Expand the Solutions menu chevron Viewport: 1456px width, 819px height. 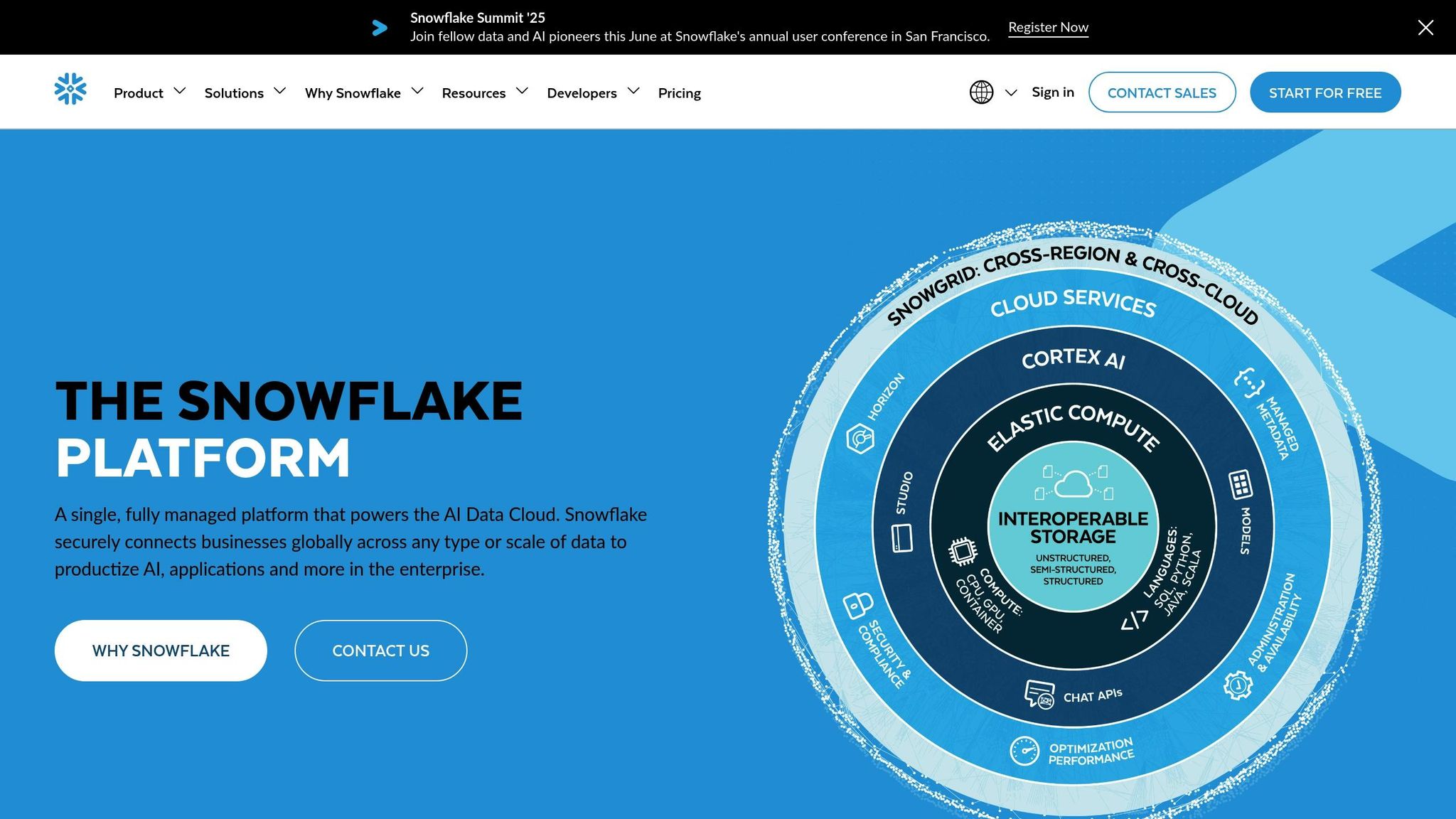coord(280,91)
